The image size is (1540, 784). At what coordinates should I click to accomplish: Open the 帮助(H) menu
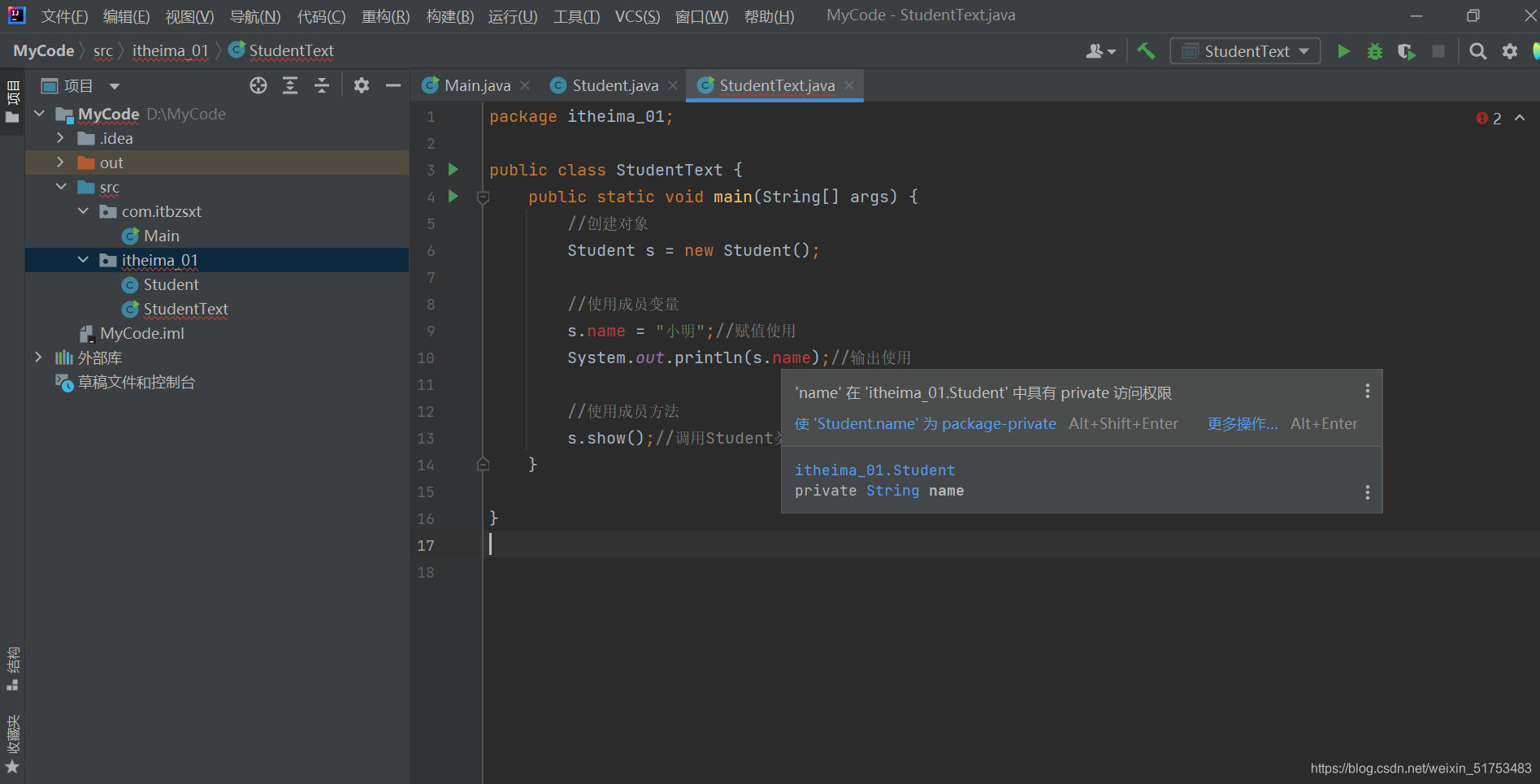pos(769,16)
